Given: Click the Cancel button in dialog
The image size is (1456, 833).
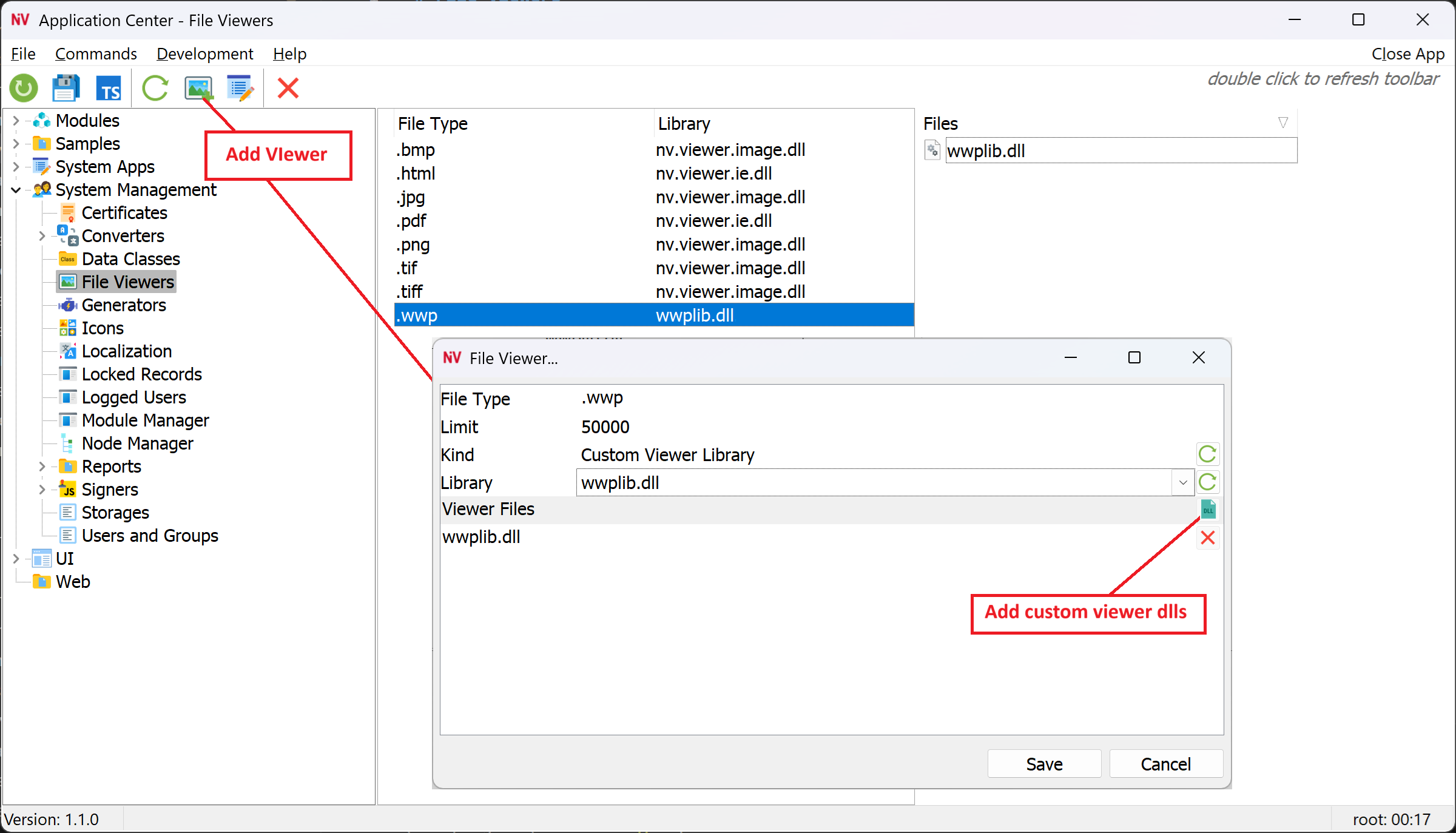Looking at the screenshot, I should (x=1165, y=764).
